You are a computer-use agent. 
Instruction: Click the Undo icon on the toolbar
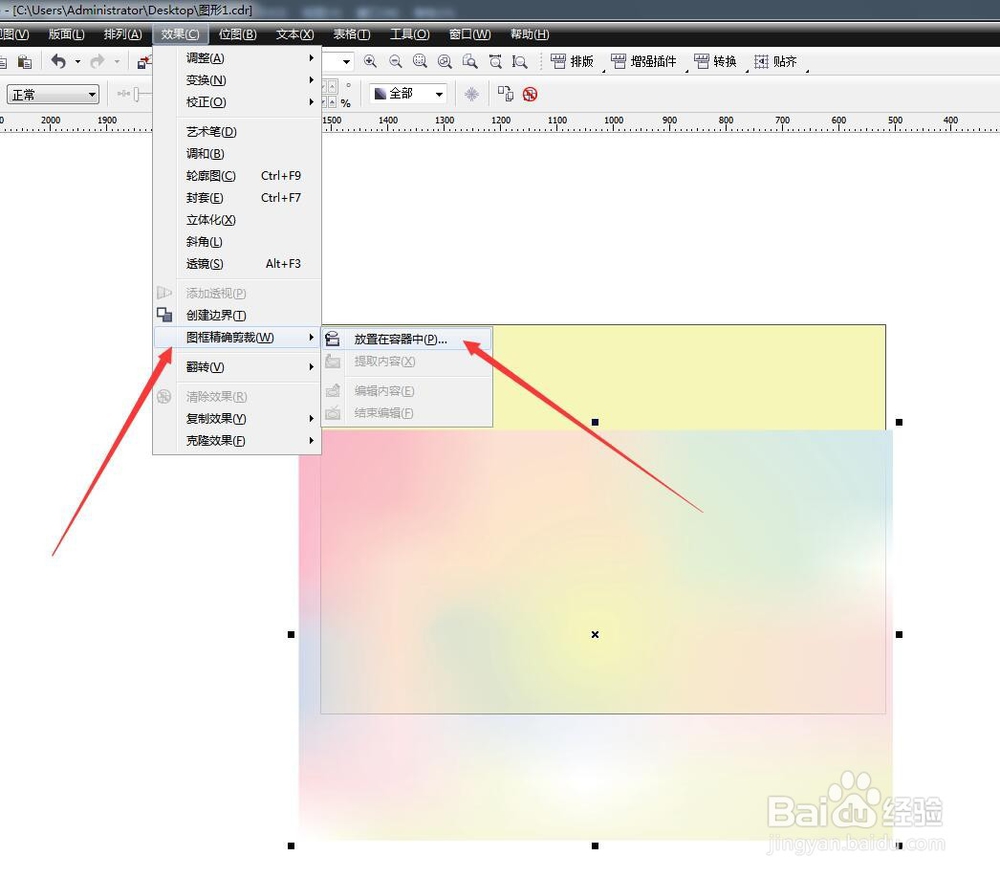[58, 61]
